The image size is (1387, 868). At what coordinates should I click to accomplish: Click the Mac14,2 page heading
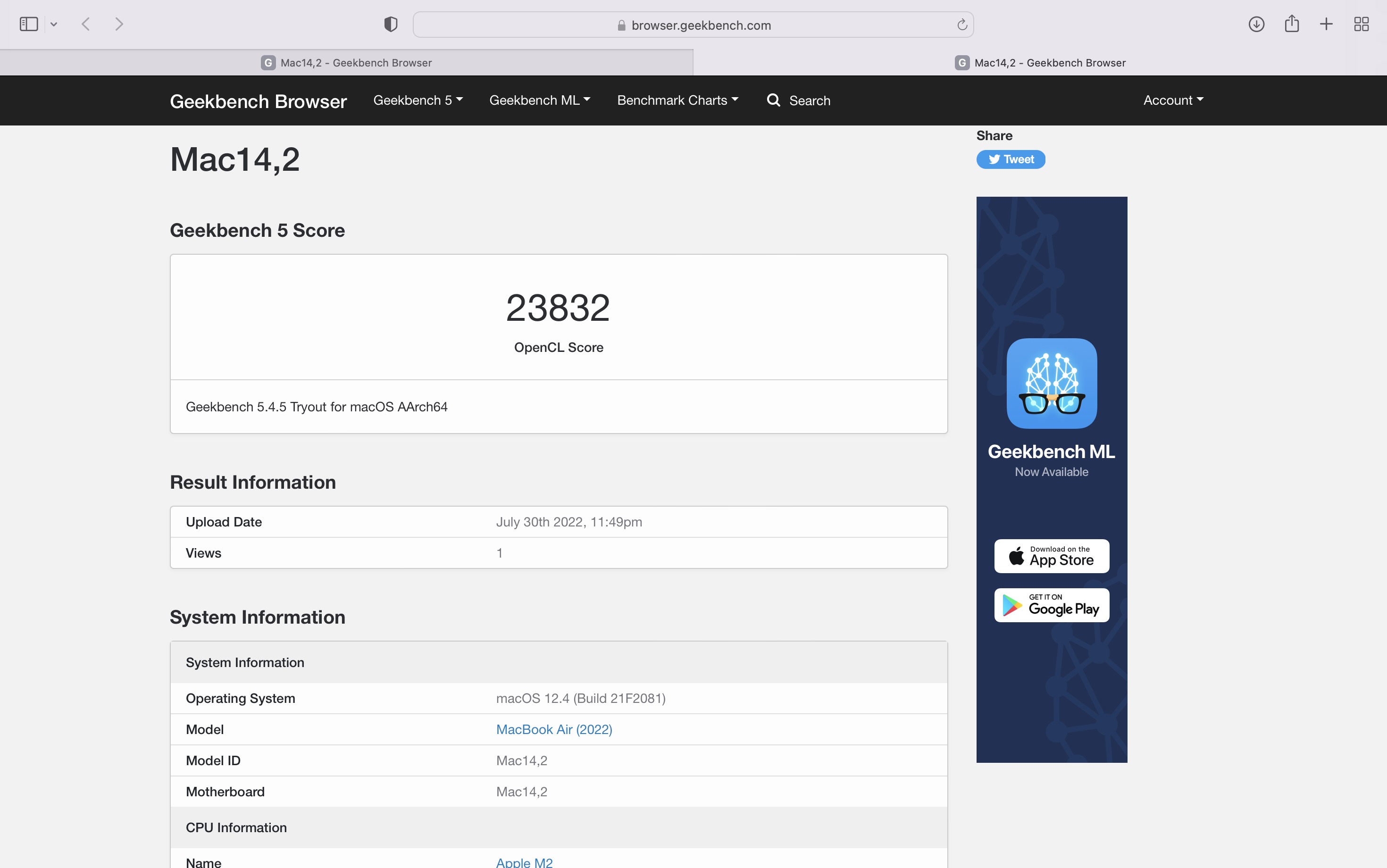[x=235, y=159]
